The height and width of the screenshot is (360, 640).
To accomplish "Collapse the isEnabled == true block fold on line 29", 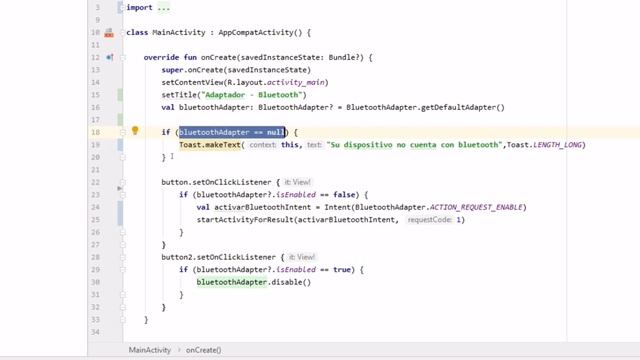I will click(x=123, y=270).
